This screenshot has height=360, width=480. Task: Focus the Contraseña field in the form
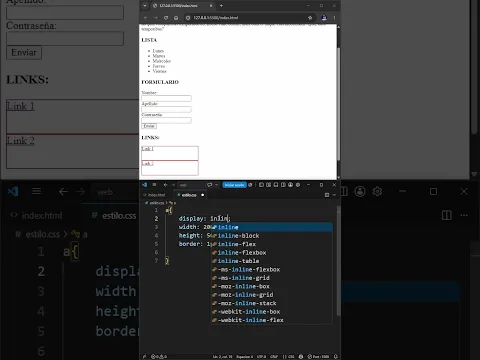pyautogui.click(x=166, y=120)
